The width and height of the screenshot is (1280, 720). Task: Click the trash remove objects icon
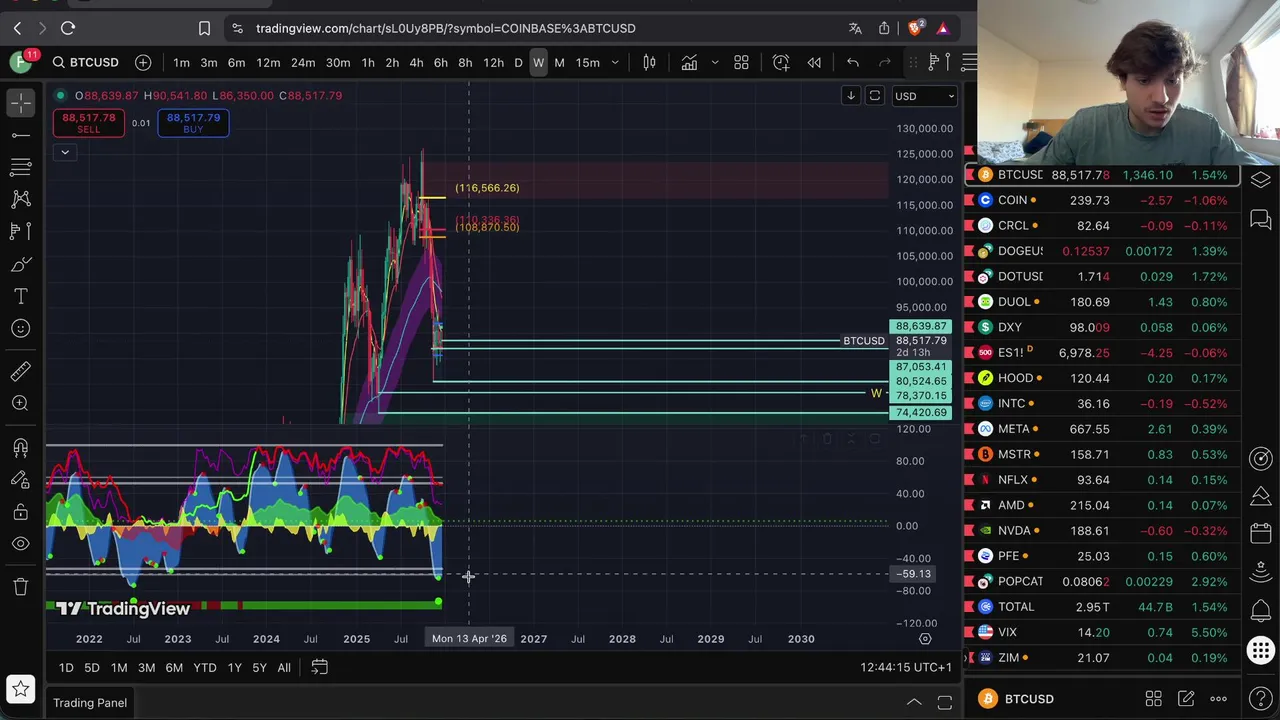point(21,587)
